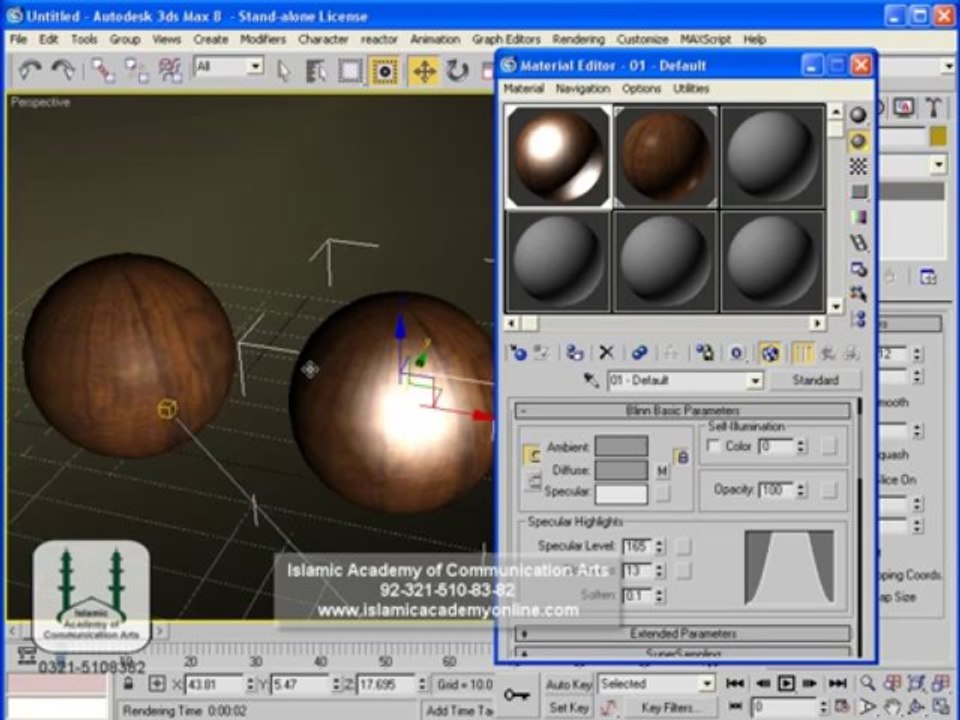Image resolution: width=960 pixels, height=720 pixels.
Task: Click the Standard material type button
Action: tap(815, 380)
